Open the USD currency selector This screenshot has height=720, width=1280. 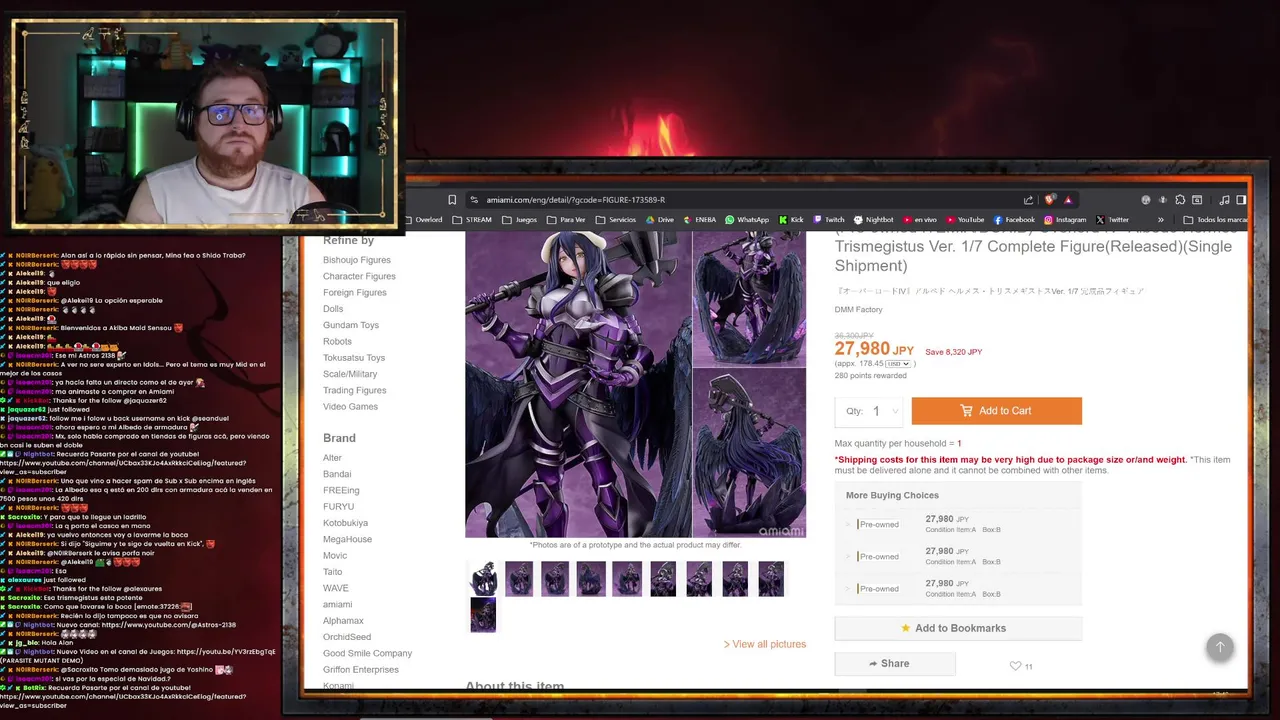tap(898, 364)
